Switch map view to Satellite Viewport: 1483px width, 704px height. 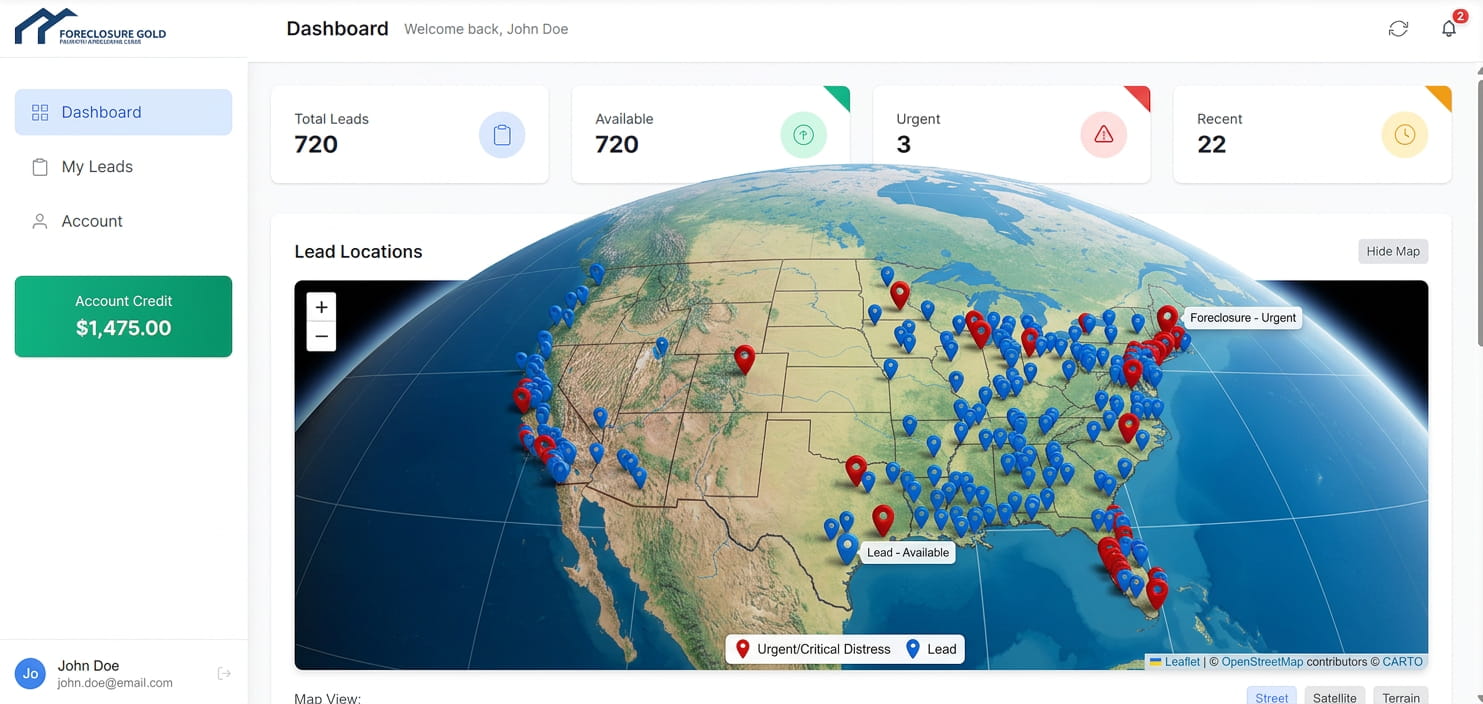click(1334, 697)
